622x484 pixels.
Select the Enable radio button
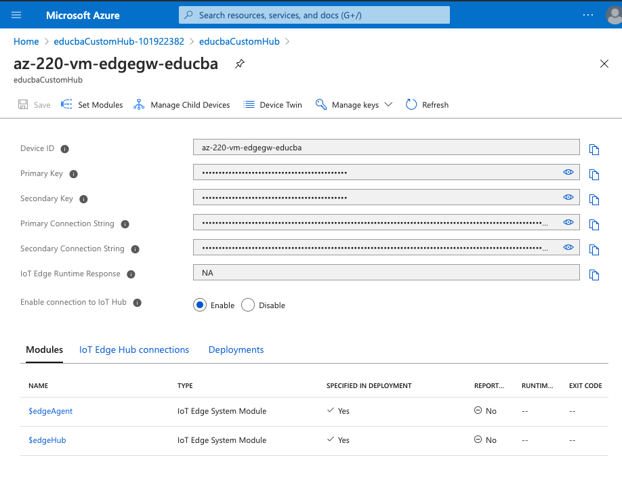200,305
